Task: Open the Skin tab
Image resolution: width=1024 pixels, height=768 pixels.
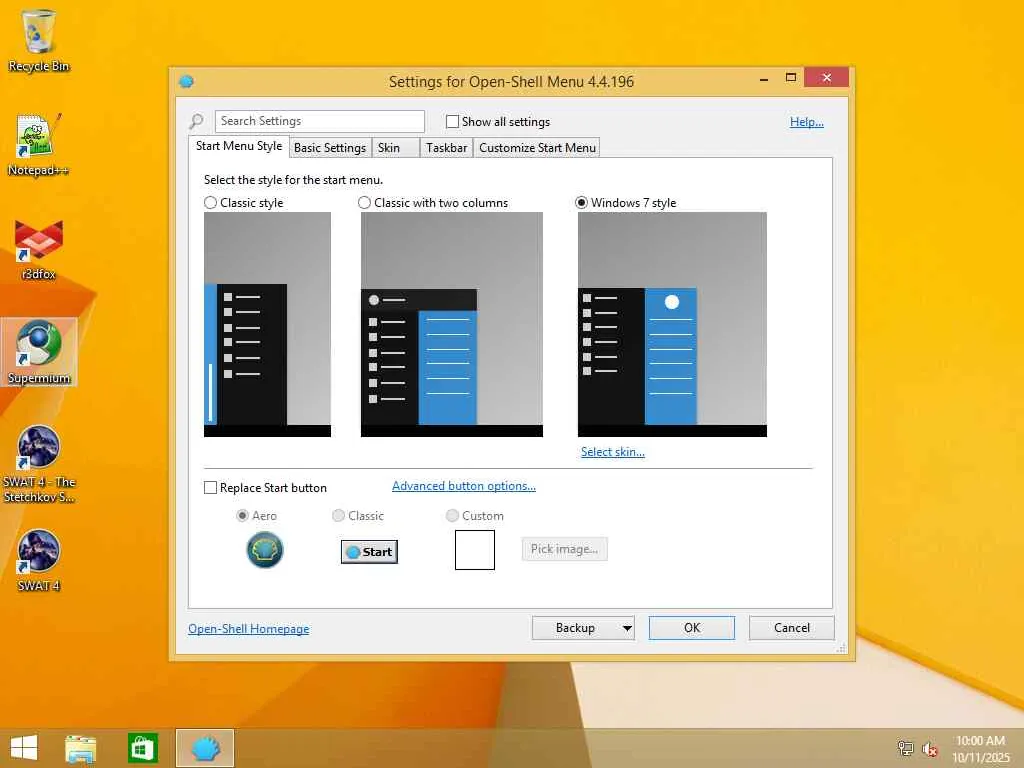Action: [396, 148]
